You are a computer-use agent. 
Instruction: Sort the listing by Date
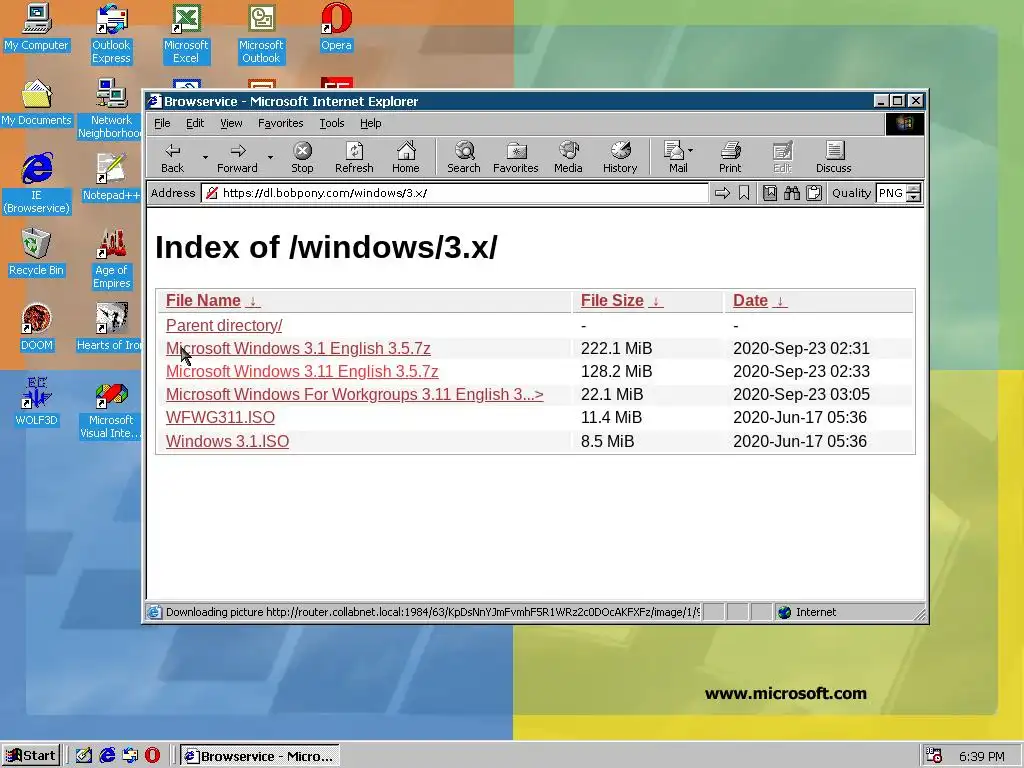point(760,300)
